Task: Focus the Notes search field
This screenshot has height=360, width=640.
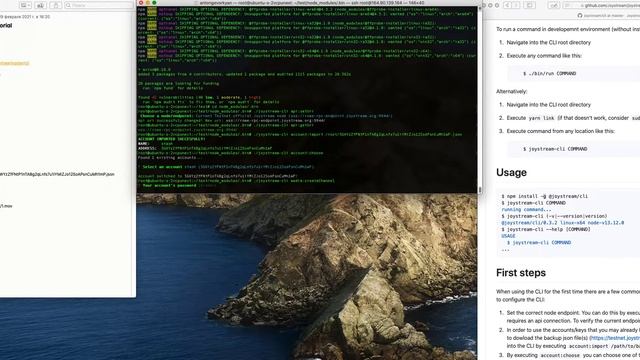Action: pos(99,5)
